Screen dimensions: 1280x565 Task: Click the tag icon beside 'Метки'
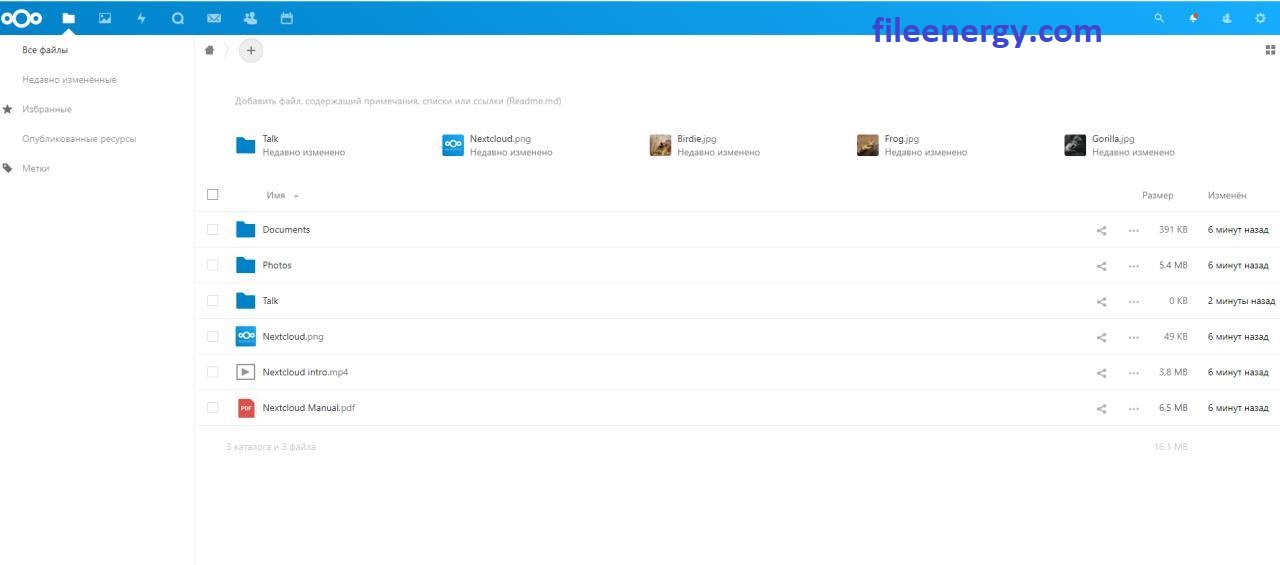8,169
